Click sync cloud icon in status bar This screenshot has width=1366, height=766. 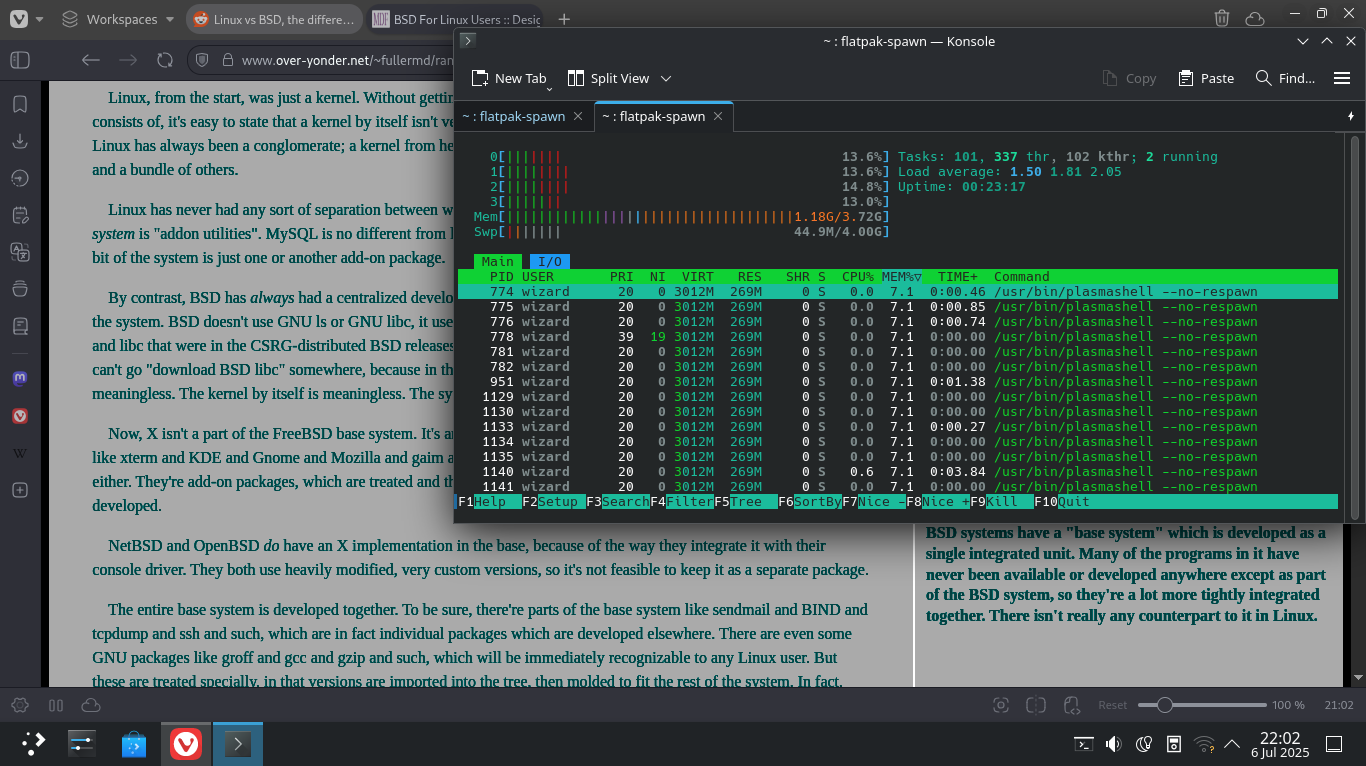click(90, 705)
